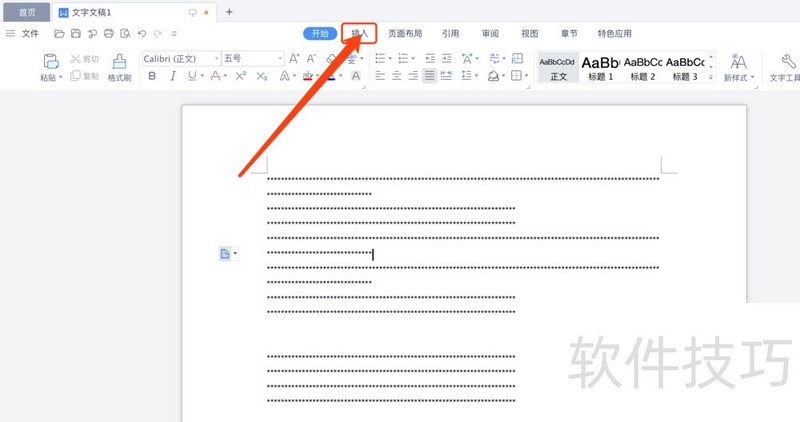This screenshot has height=422, width=800.
Task: Click the open folder icon in quick toolbar
Action: 59,34
